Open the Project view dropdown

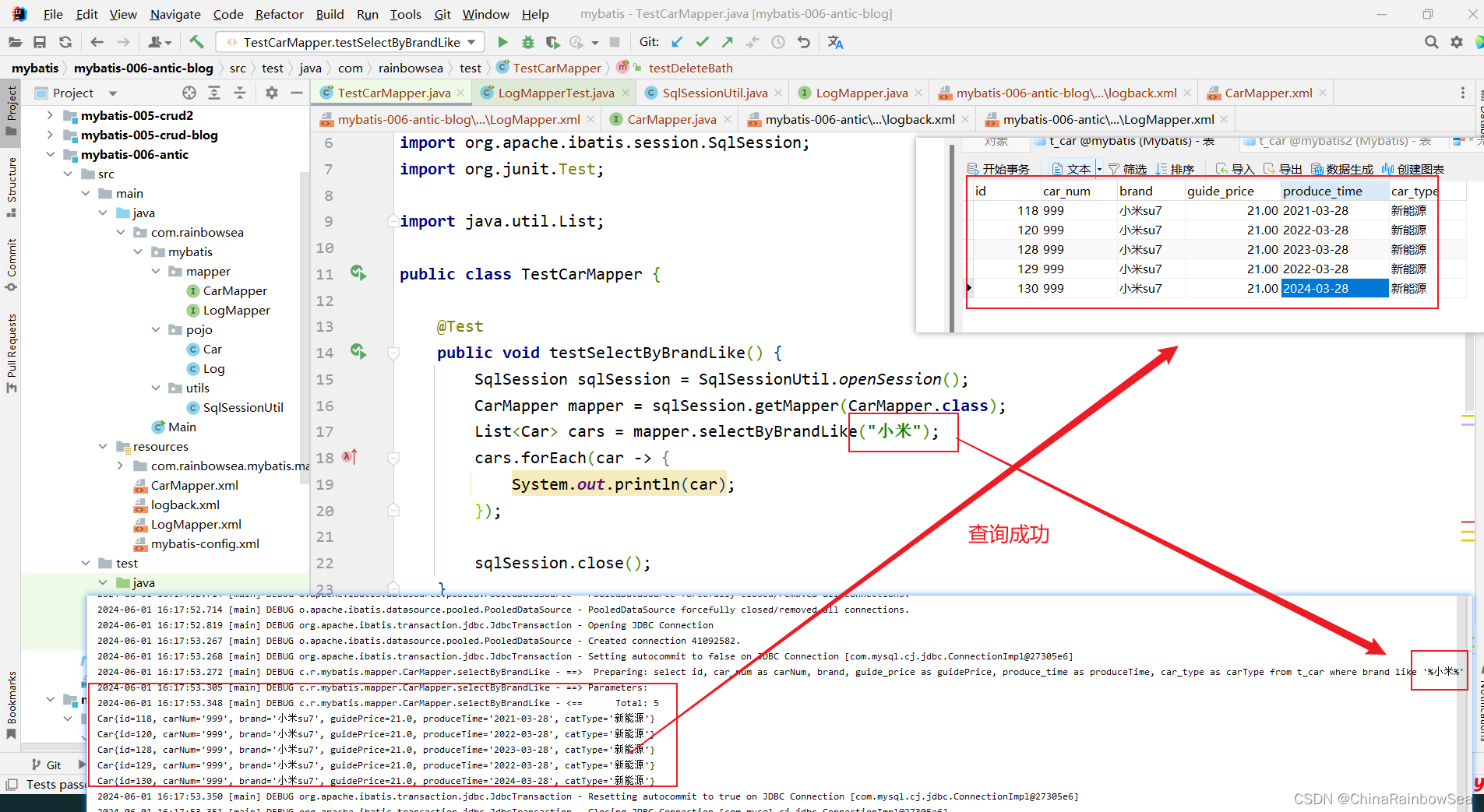(113, 93)
